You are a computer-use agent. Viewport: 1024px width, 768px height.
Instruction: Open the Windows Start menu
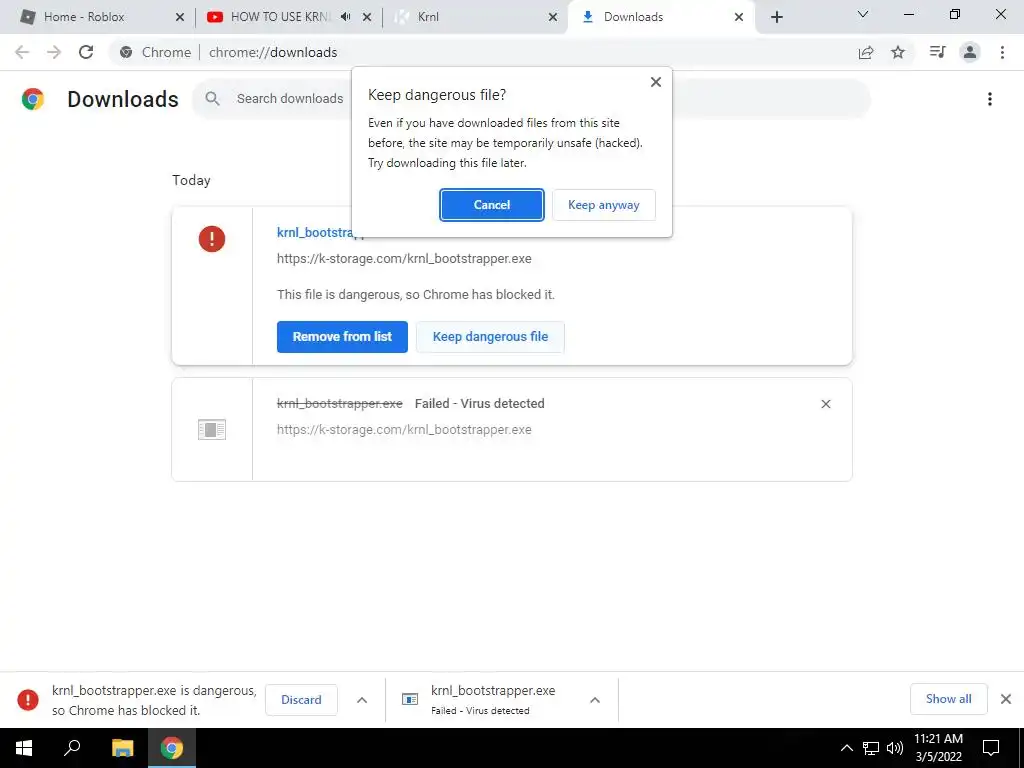pos(24,748)
